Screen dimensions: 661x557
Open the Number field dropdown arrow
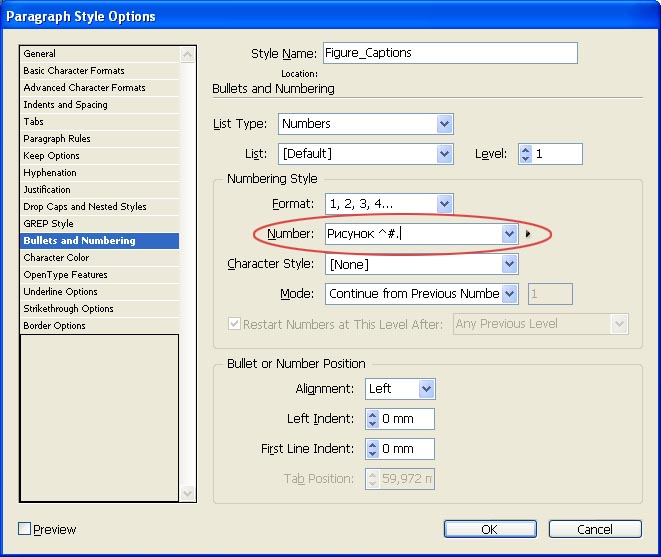pos(509,234)
